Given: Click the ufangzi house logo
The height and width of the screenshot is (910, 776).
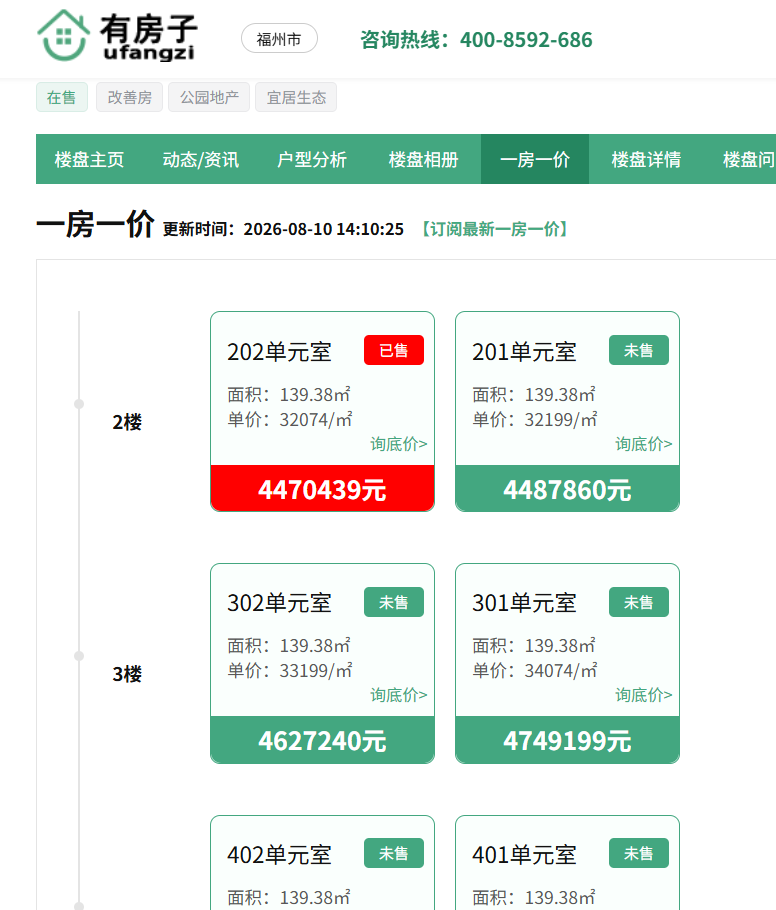Looking at the screenshot, I should click(116, 36).
